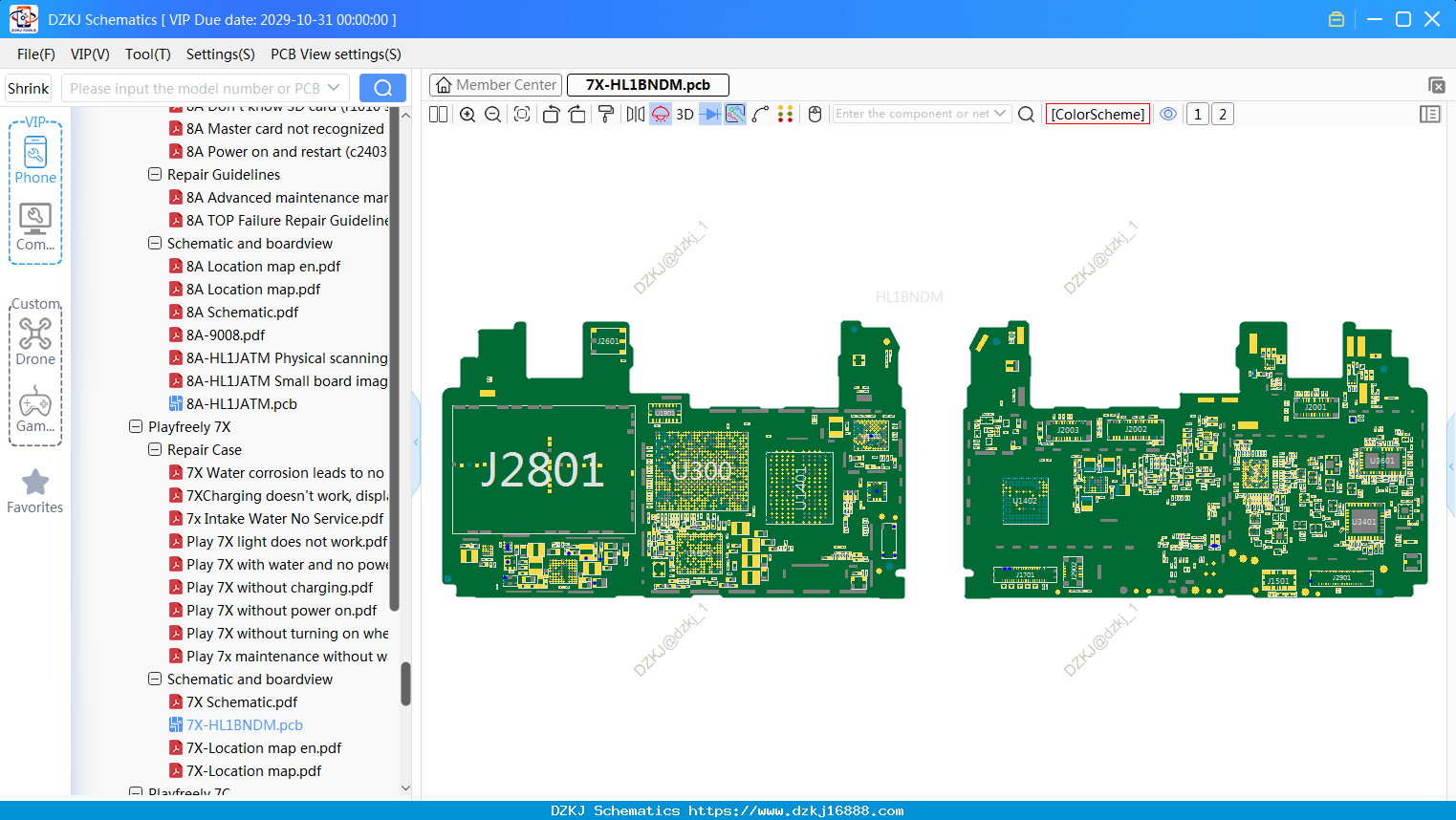Click the fit-to-screen icon
1456x820 pixels.
[x=522, y=115]
